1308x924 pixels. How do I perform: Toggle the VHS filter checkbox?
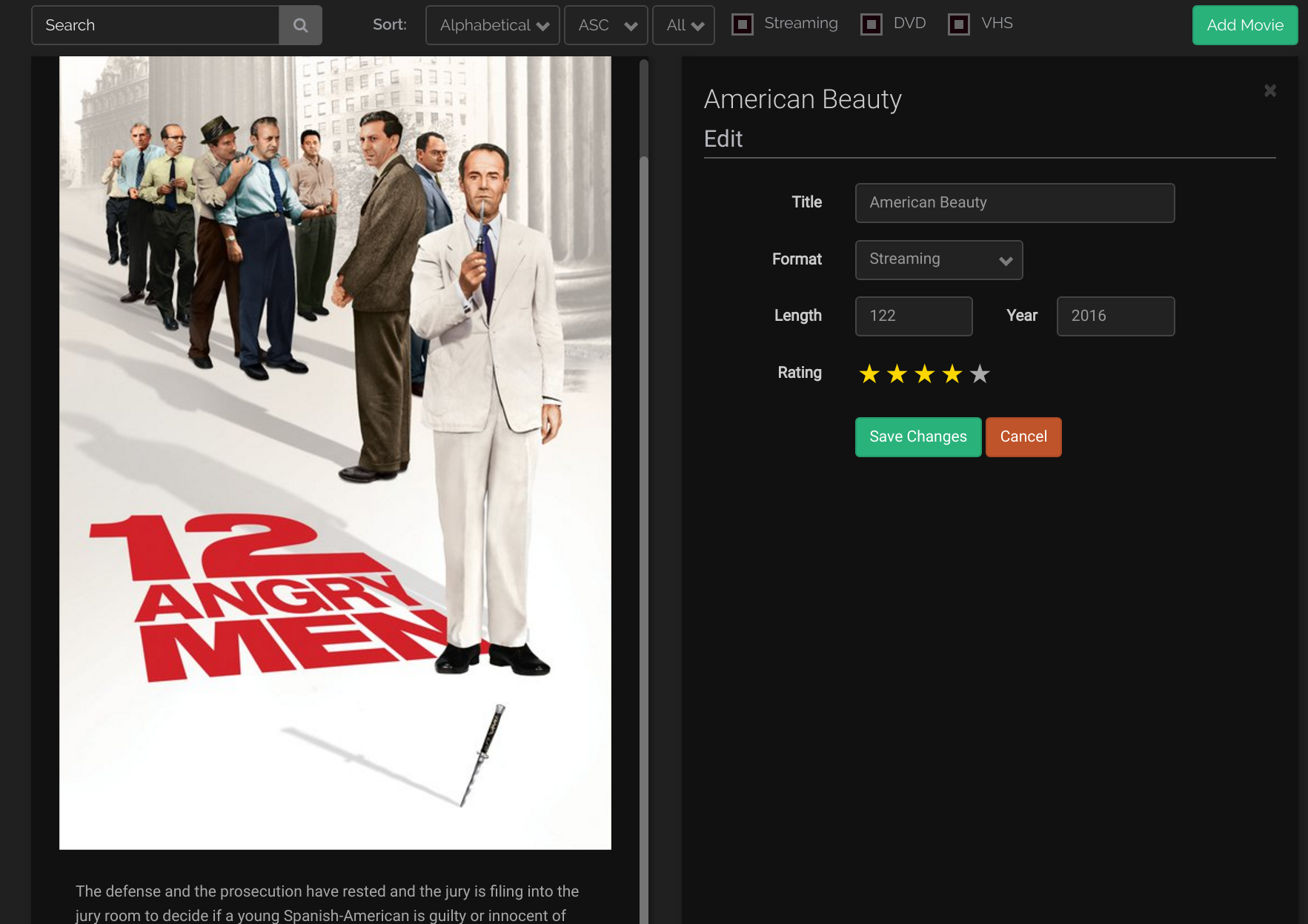tap(959, 24)
